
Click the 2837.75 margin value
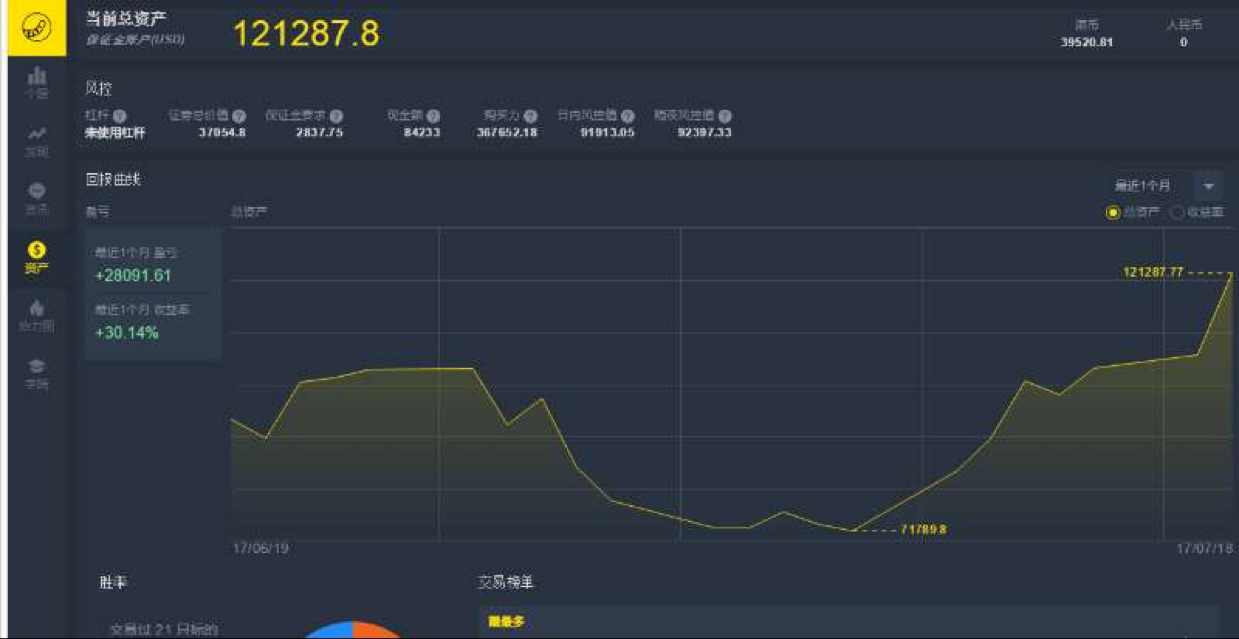[320, 132]
